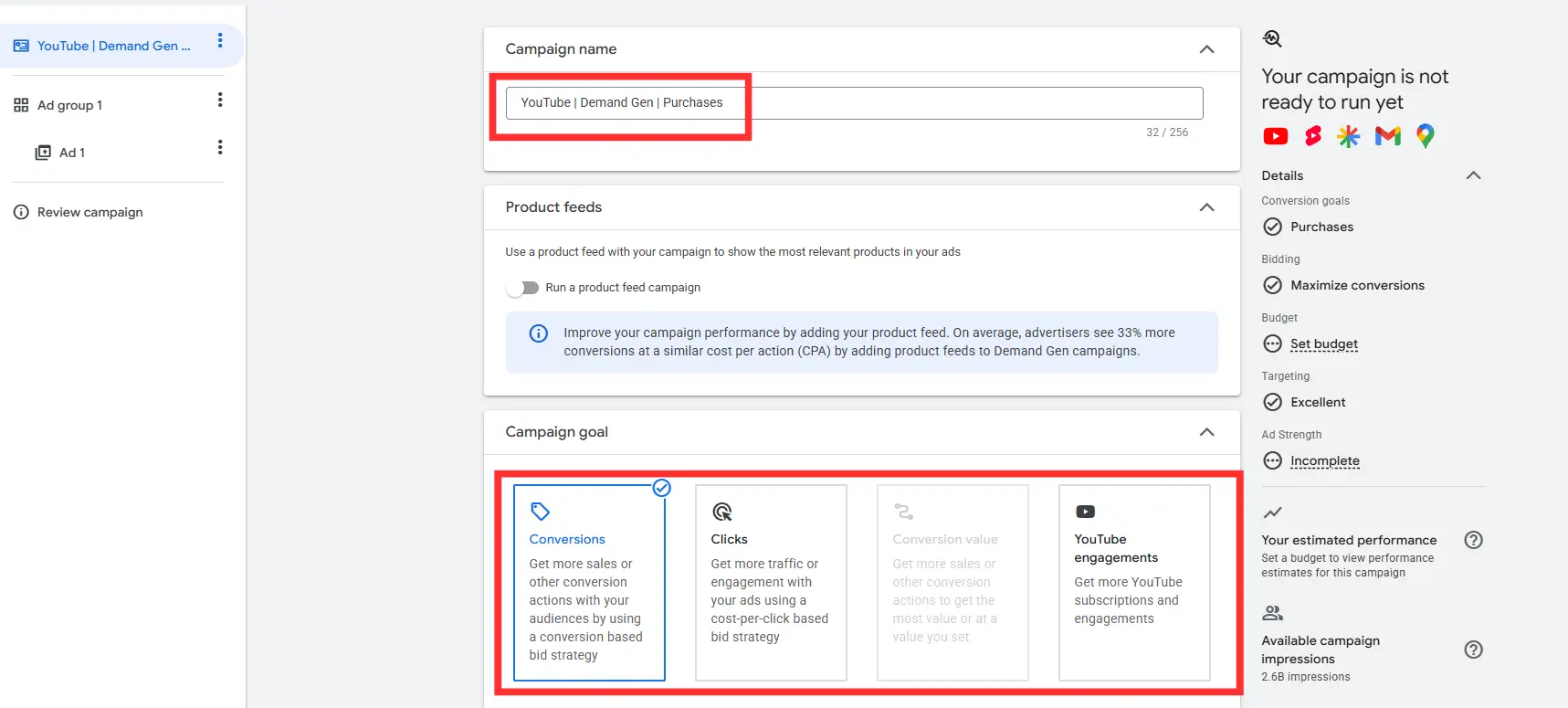Click the YouTube Shorts channel icon
Viewport: 1568px width, 708px height.
(x=1313, y=136)
